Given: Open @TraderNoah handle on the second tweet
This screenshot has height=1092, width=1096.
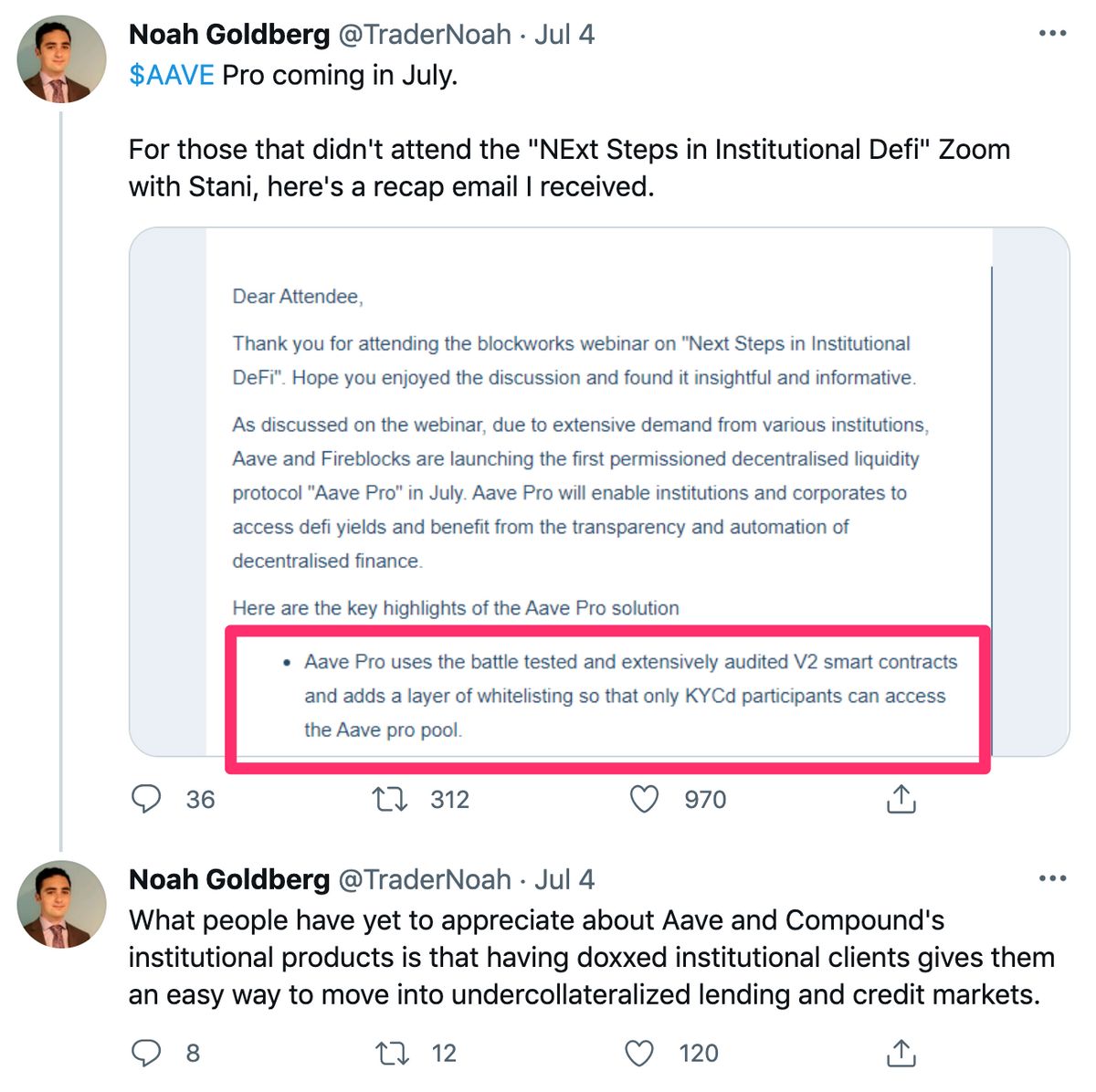Looking at the screenshot, I should click(425, 879).
